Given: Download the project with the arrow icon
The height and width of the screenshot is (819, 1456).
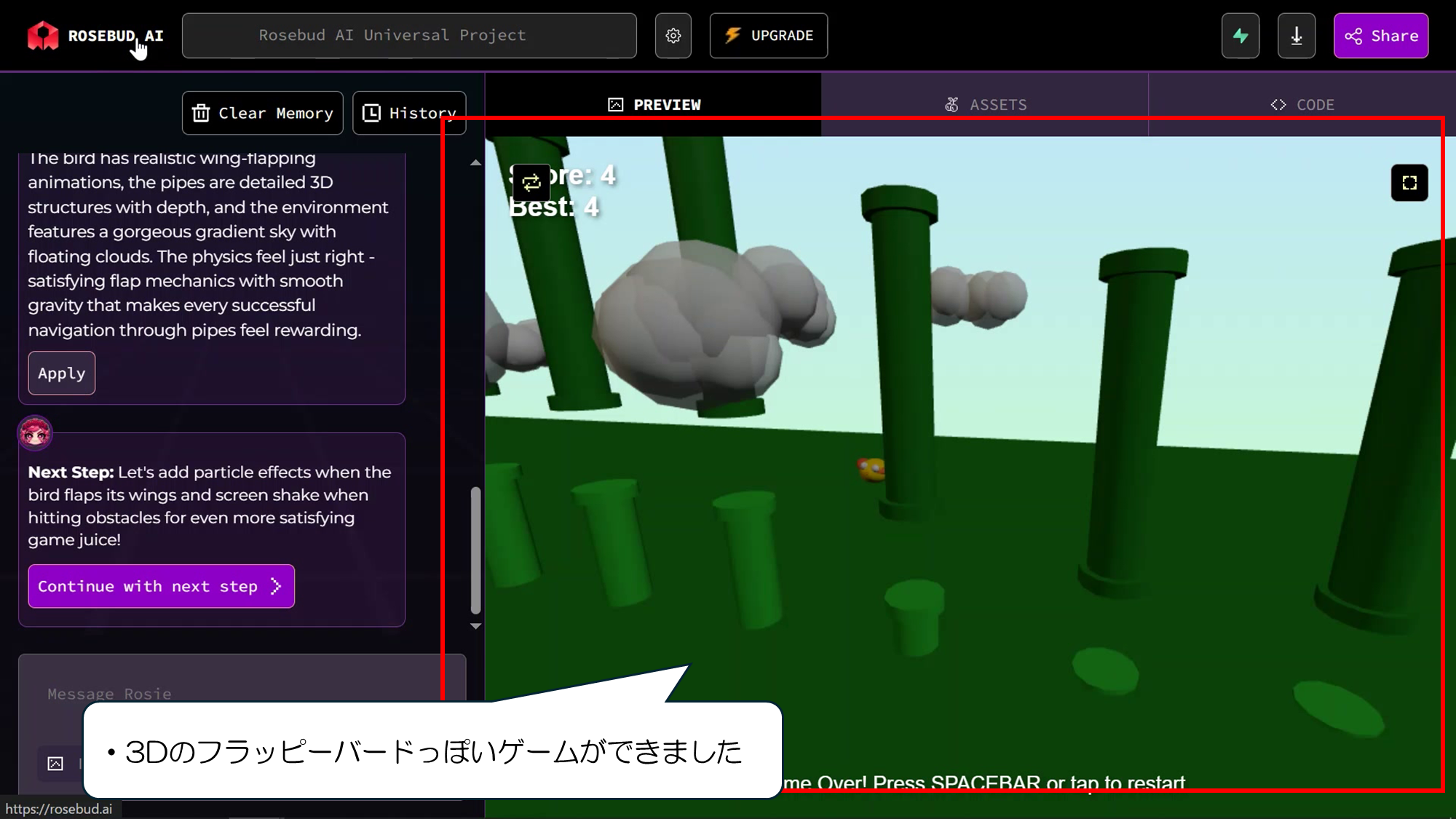Looking at the screenshot, I should coord(1297,36).
